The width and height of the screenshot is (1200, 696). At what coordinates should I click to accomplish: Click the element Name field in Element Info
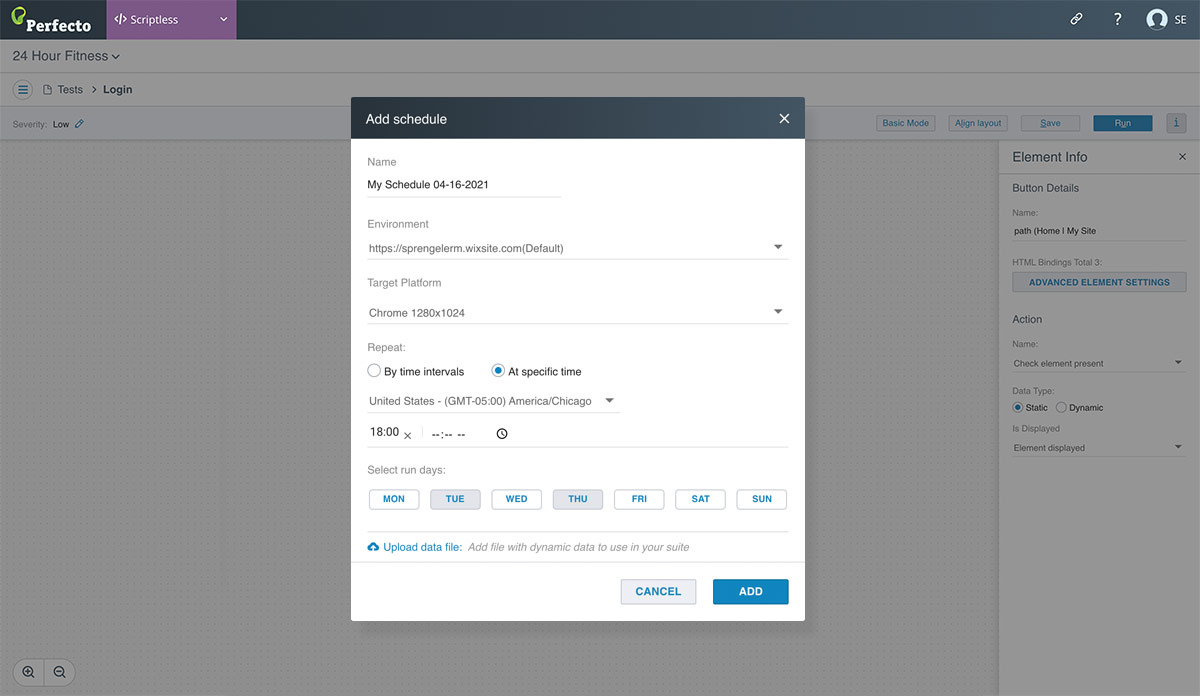pos(1099,230)
